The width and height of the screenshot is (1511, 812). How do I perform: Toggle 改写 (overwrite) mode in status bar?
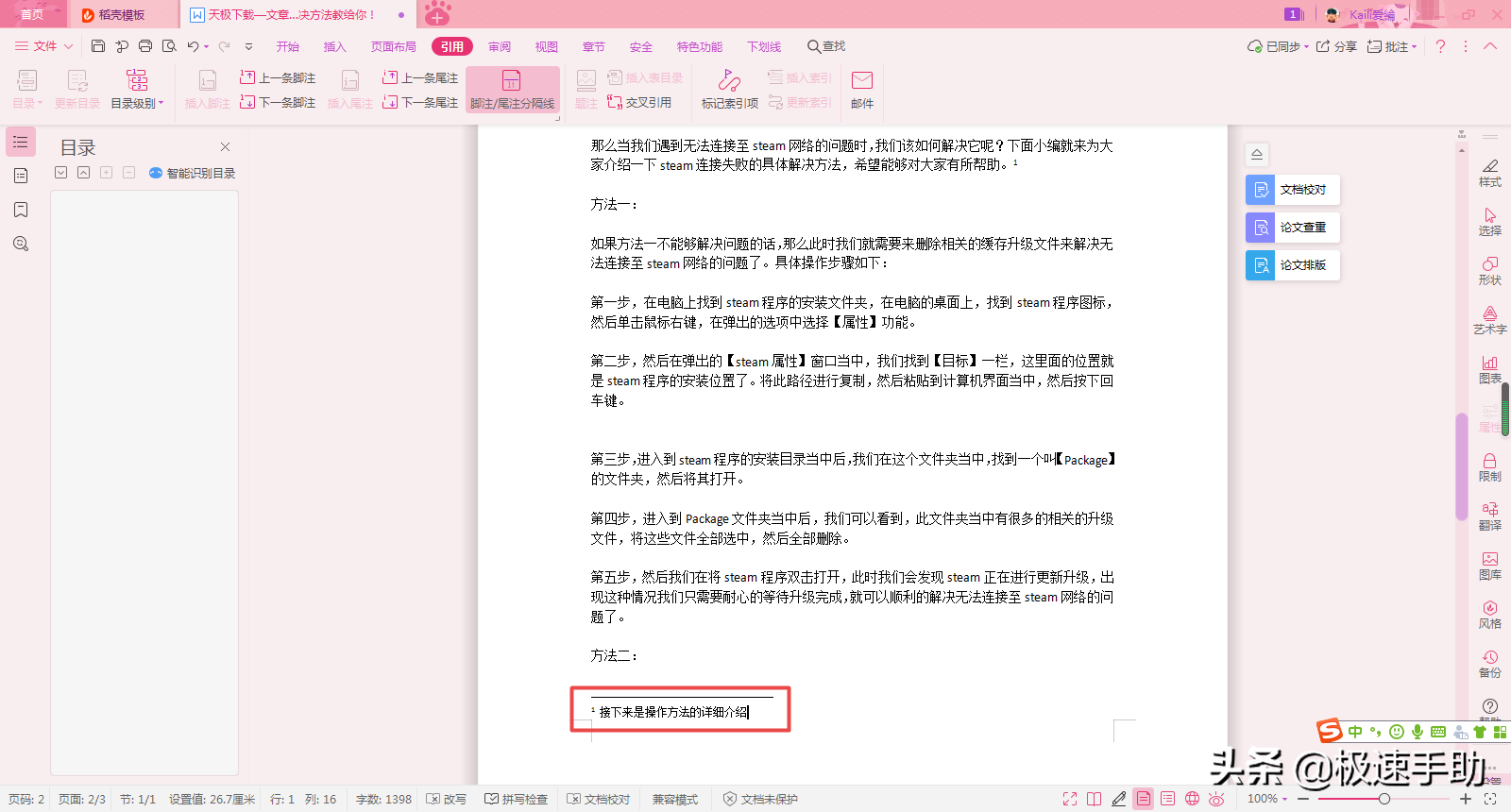pos(447,799)
